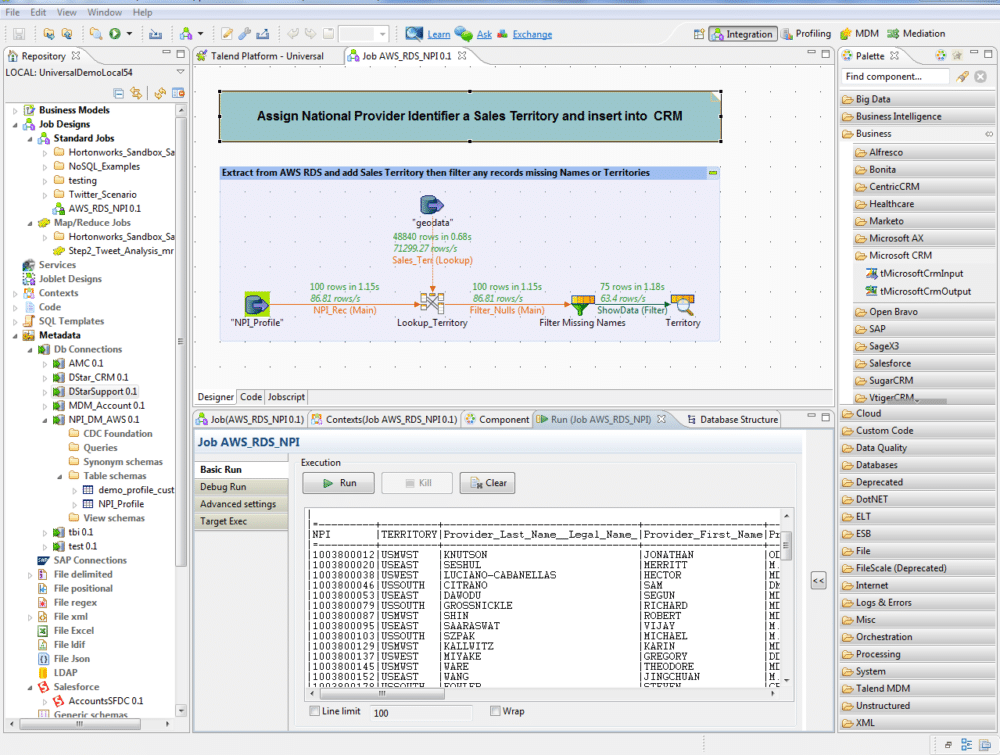
Task: Open the Window menu
Action: point(104,12)
